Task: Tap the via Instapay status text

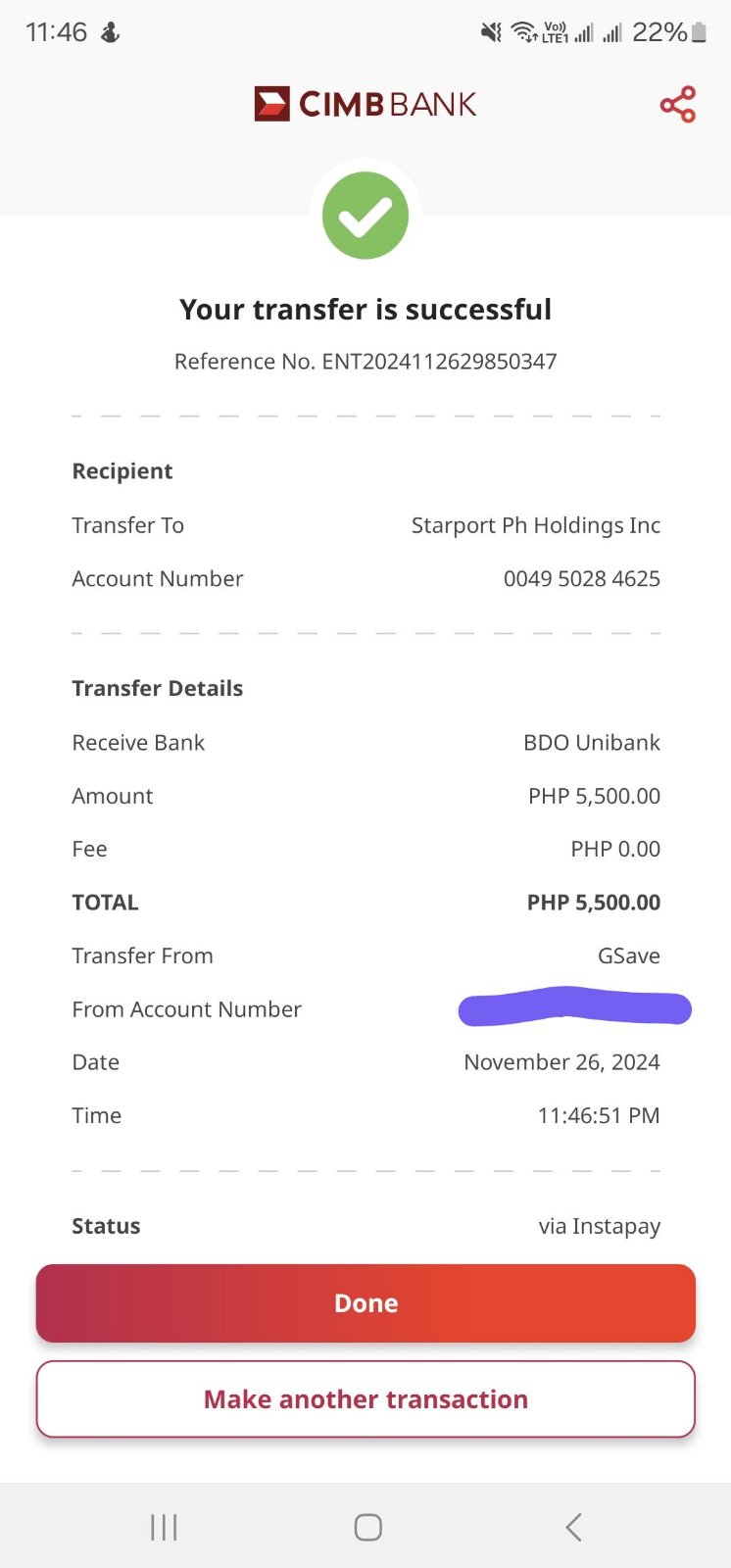Action: click(x=599, y=1226)
